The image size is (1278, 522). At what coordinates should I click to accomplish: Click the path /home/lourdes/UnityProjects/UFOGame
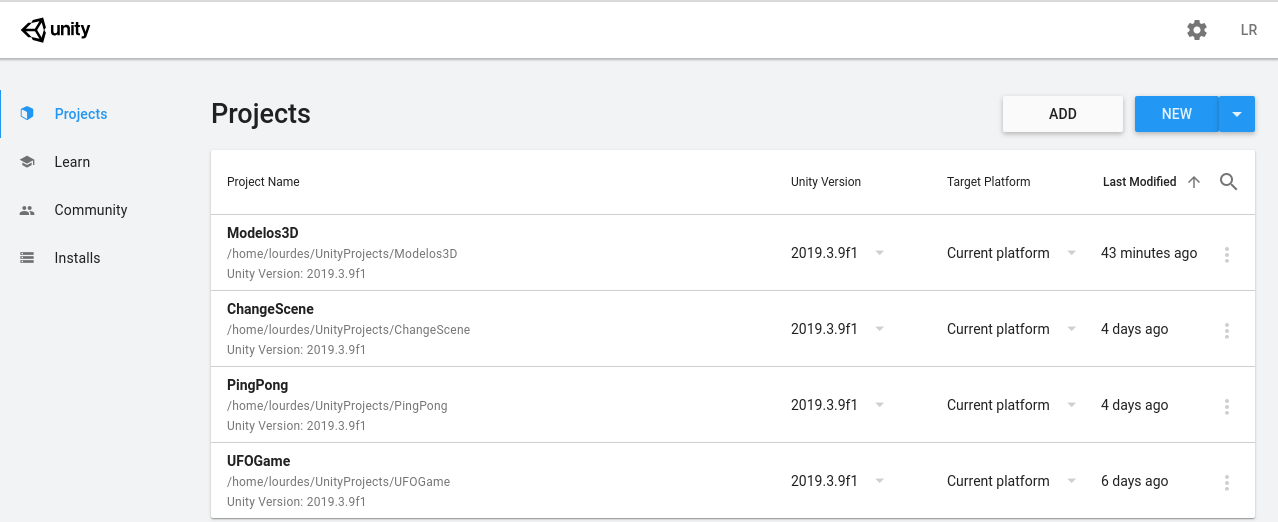[338, 482]
